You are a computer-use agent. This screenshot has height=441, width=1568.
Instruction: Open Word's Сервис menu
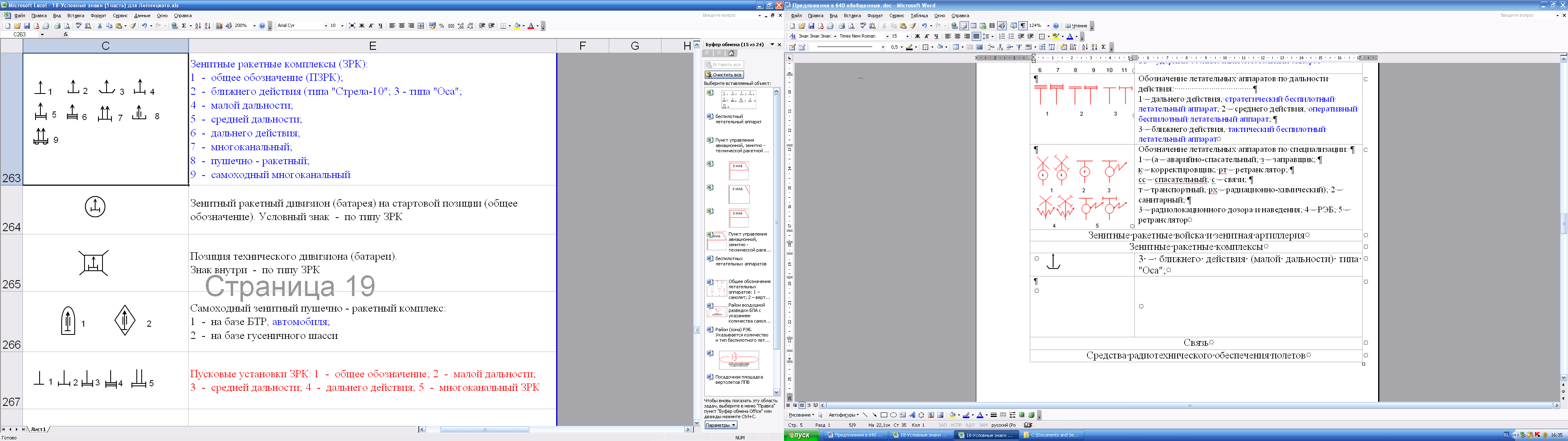coord(897,16)
